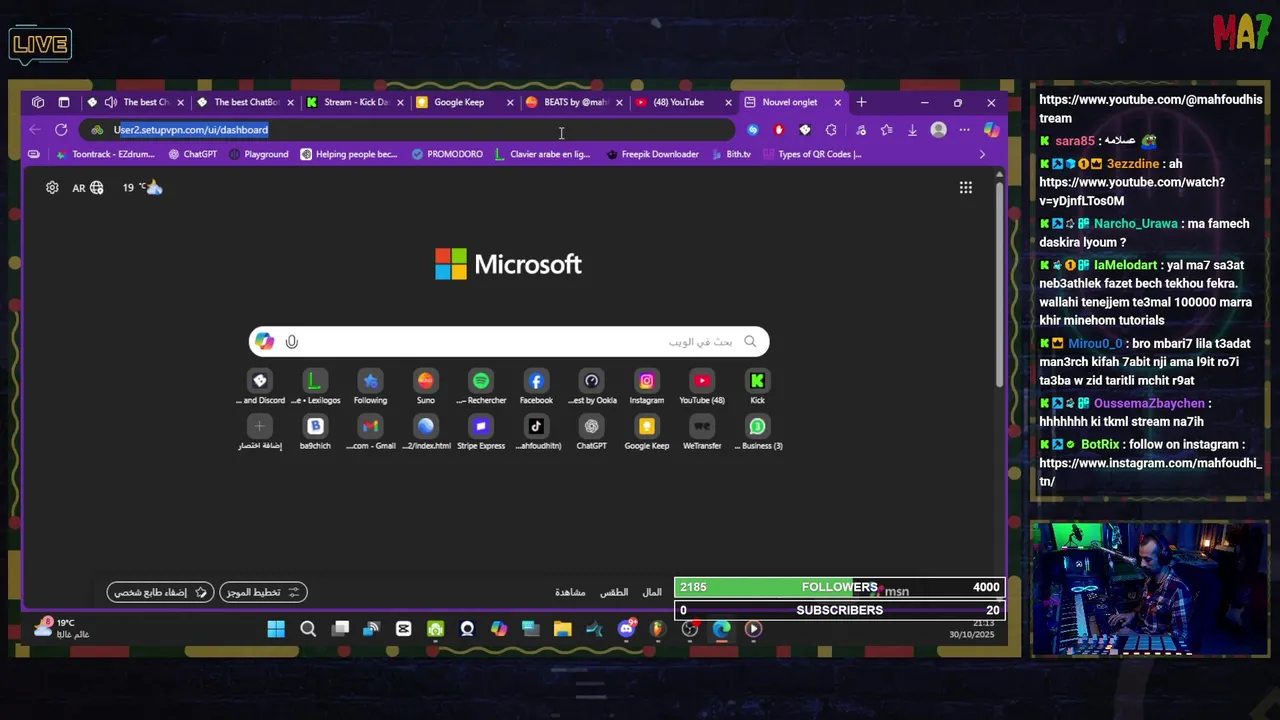The width and height of the screenshot is (1280, 720).
Task: Open the Stripe Express shortcut tile
Action: click(x=481, y=432)
